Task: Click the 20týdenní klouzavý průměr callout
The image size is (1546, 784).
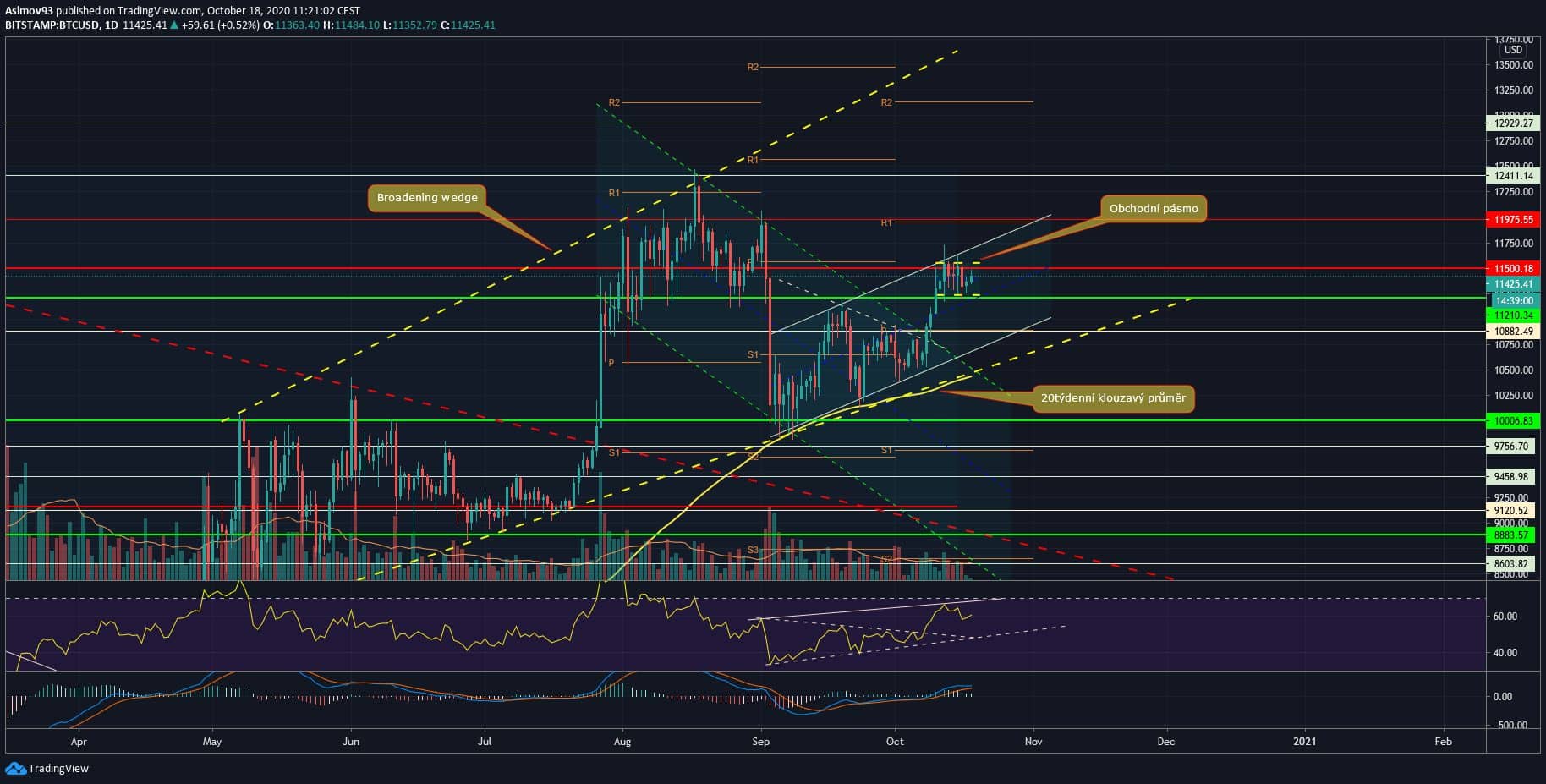Action: (1113, 398)
